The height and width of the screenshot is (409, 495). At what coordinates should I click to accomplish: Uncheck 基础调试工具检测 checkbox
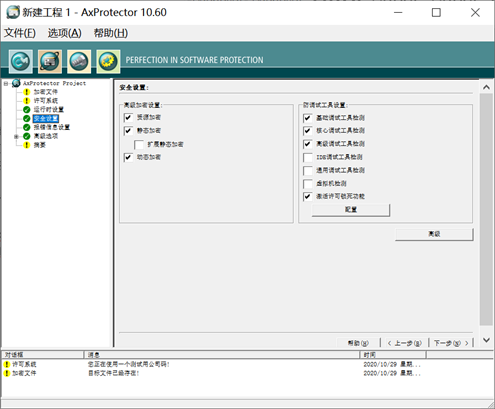tap(308, 118)
